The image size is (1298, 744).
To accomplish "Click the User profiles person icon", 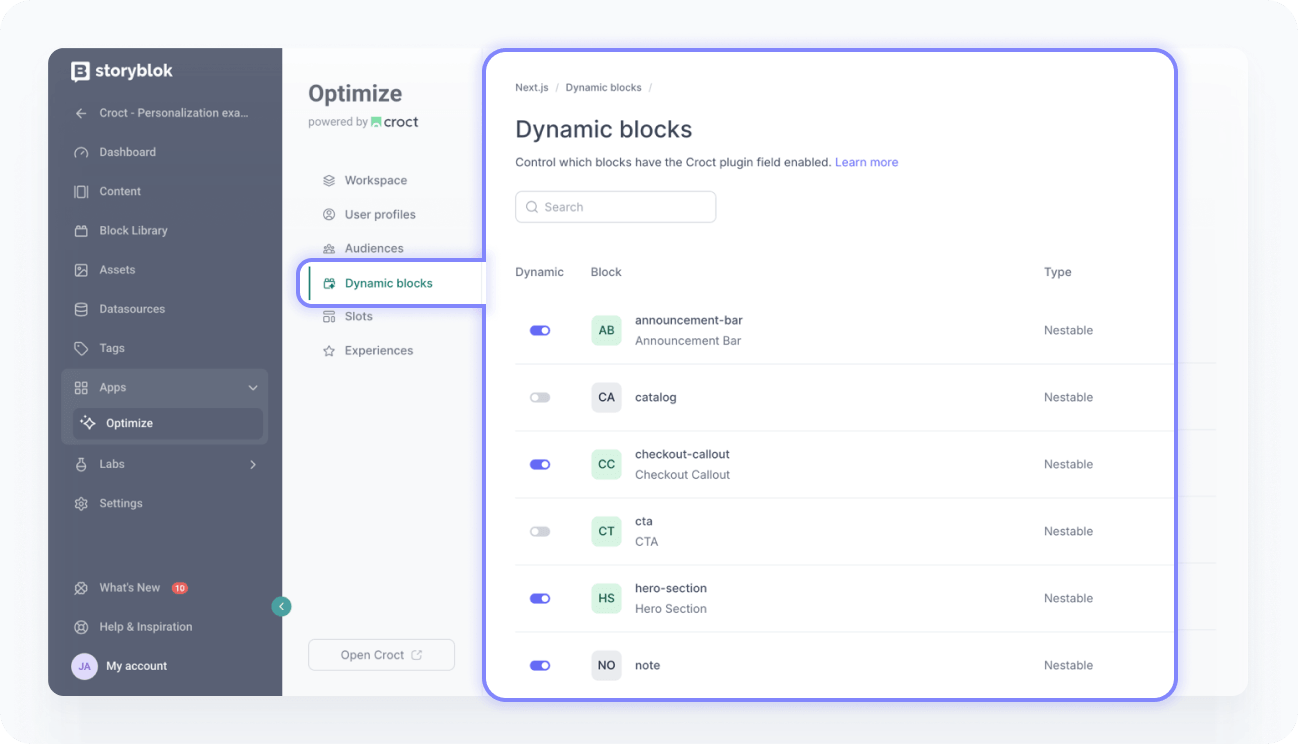I will [329, 215].
